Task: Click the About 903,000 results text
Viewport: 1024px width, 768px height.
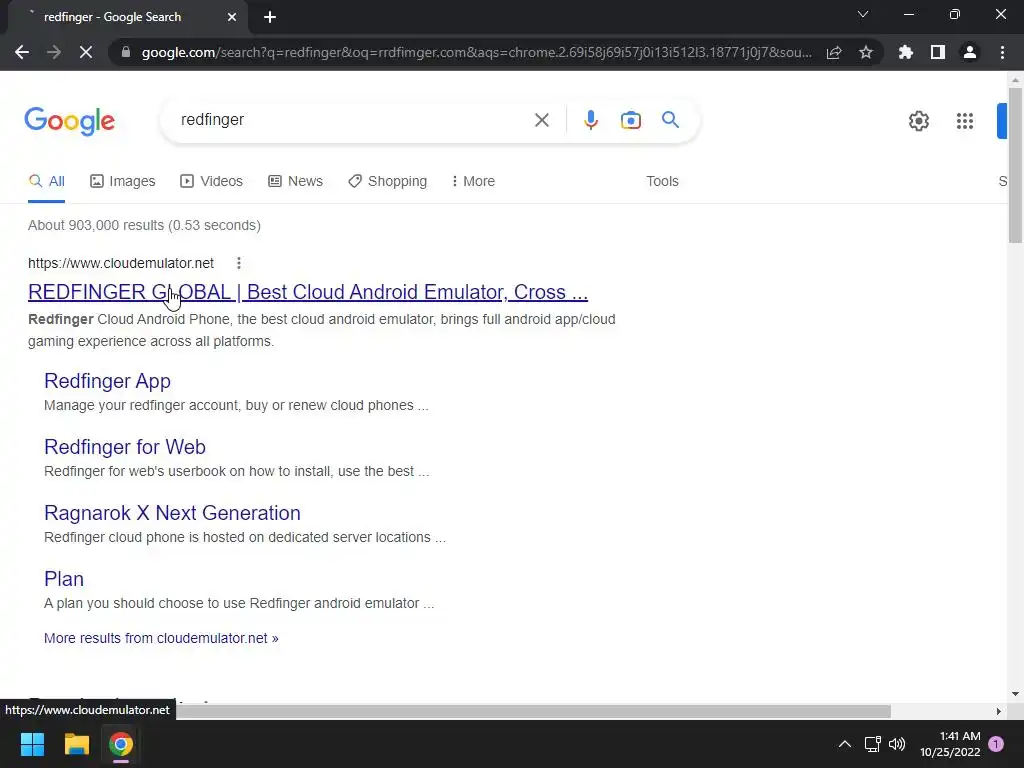Action: click(x=144, y=225)
